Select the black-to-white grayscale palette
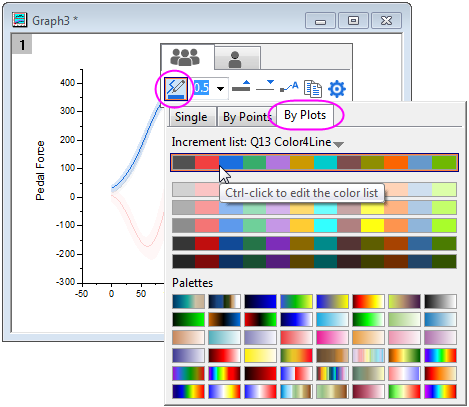 click(x=440, y=301)
